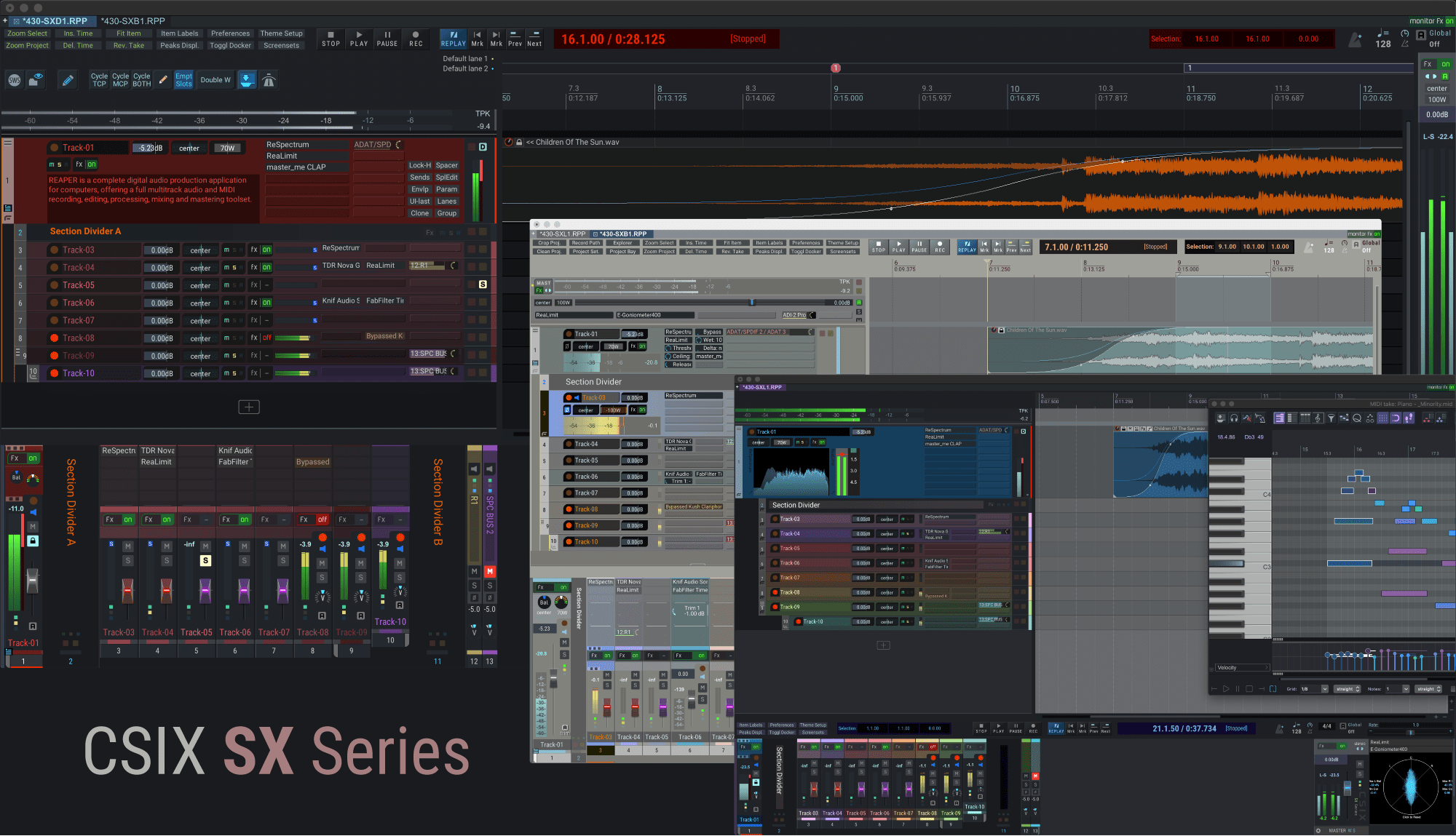The image size is (1456, 836).
Task: Open the Default lane 2 selector
Action: tap(468, 69)
